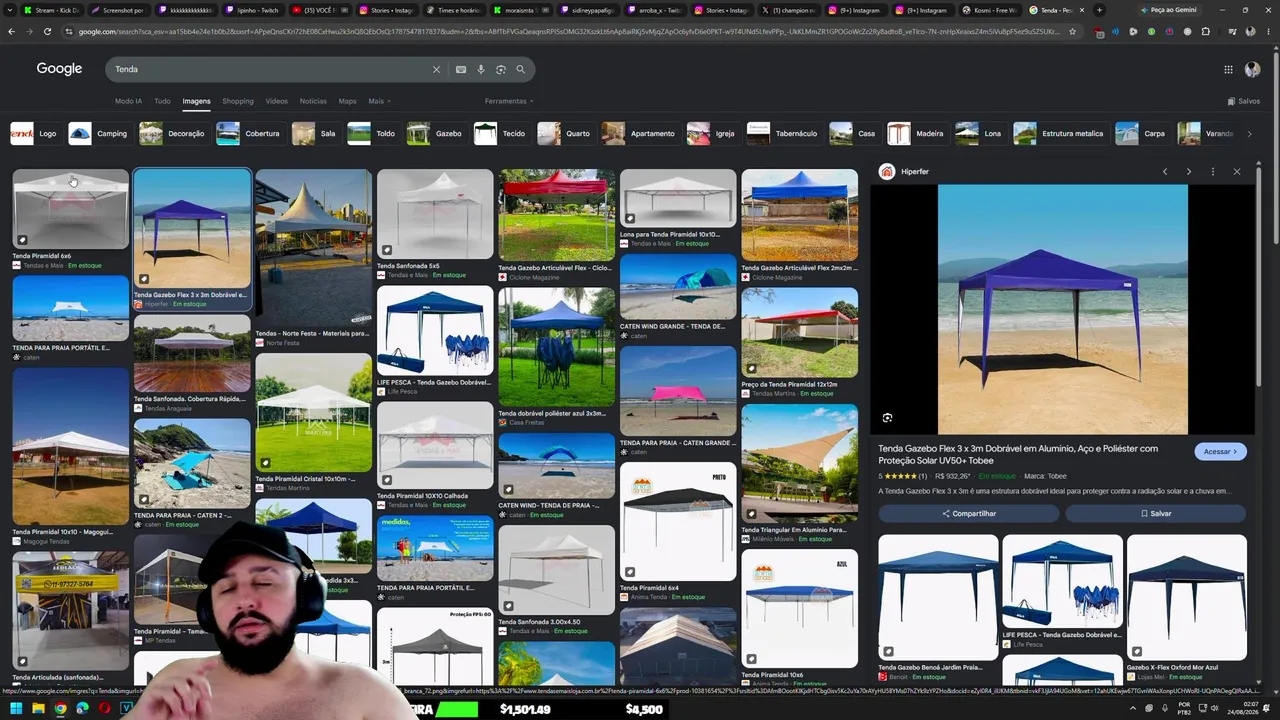Select the Cobertura filter chip
1280x720 pixels.
point(249,133)
